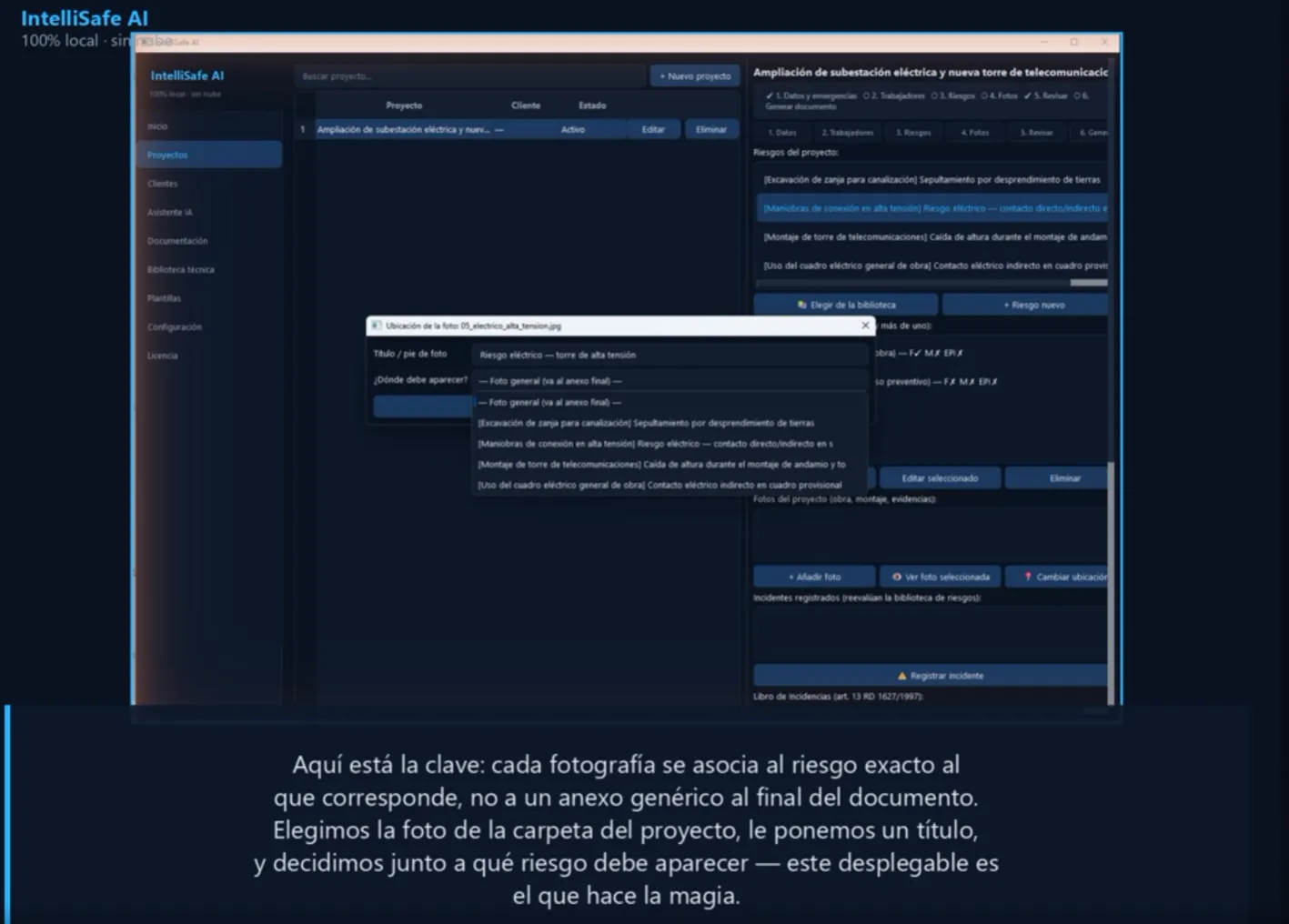Select 'Uso del cuadro eléctrico' risk in project list
The width and height of the screenshot is (1289, 924).
[932, 266]
